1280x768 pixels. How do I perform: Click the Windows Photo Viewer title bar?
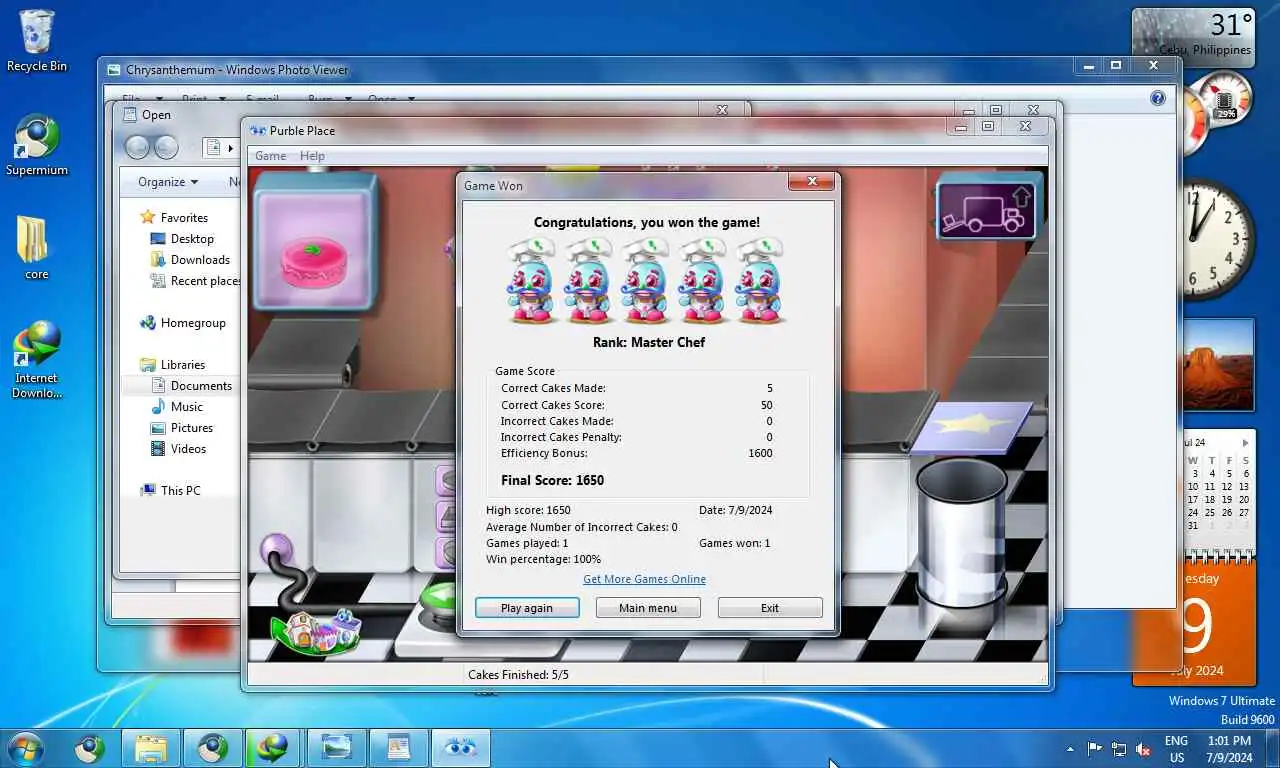pos(590,70)
